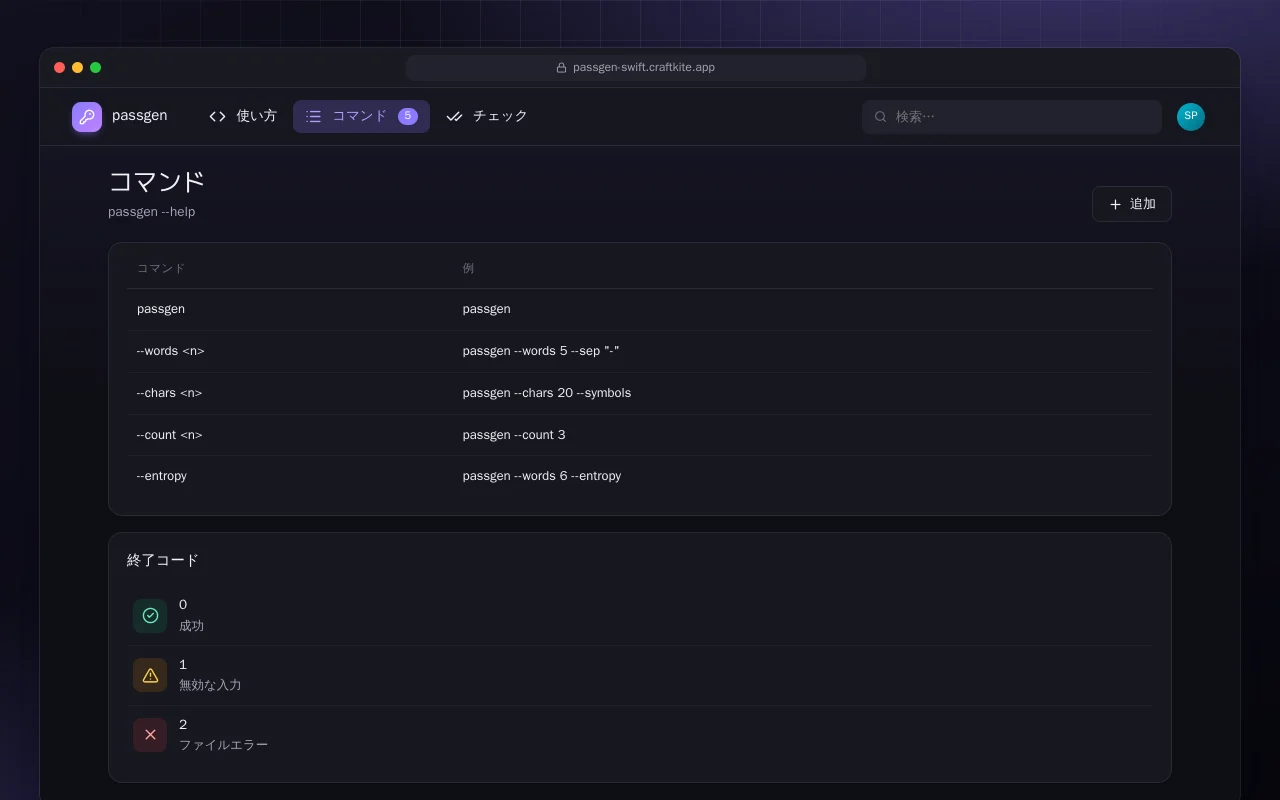Click the 5 badge on コマンド
This screenshot has height=800, width=1280.
coord(408,116)
